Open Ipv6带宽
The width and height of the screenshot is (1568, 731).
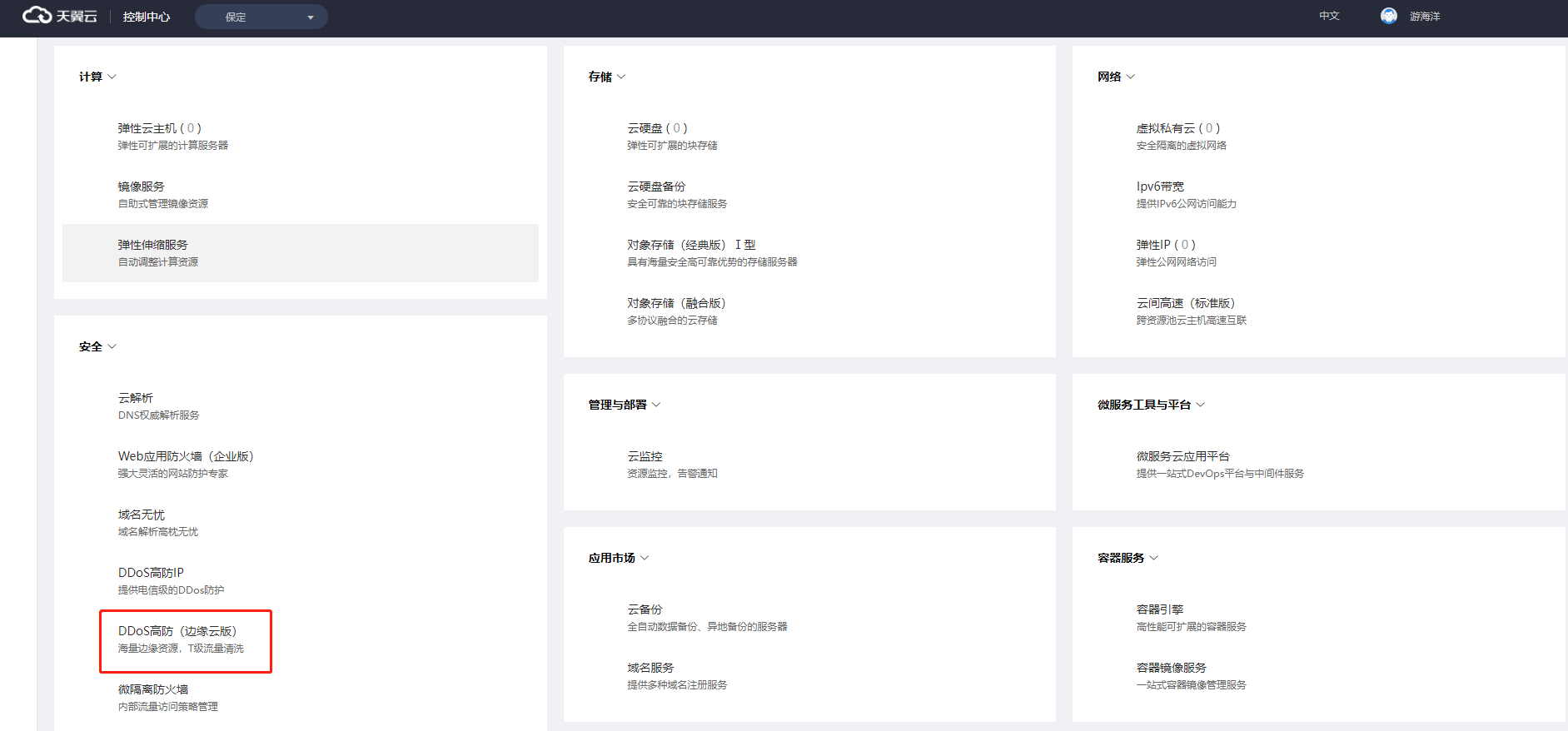[x=1159, y=186]
